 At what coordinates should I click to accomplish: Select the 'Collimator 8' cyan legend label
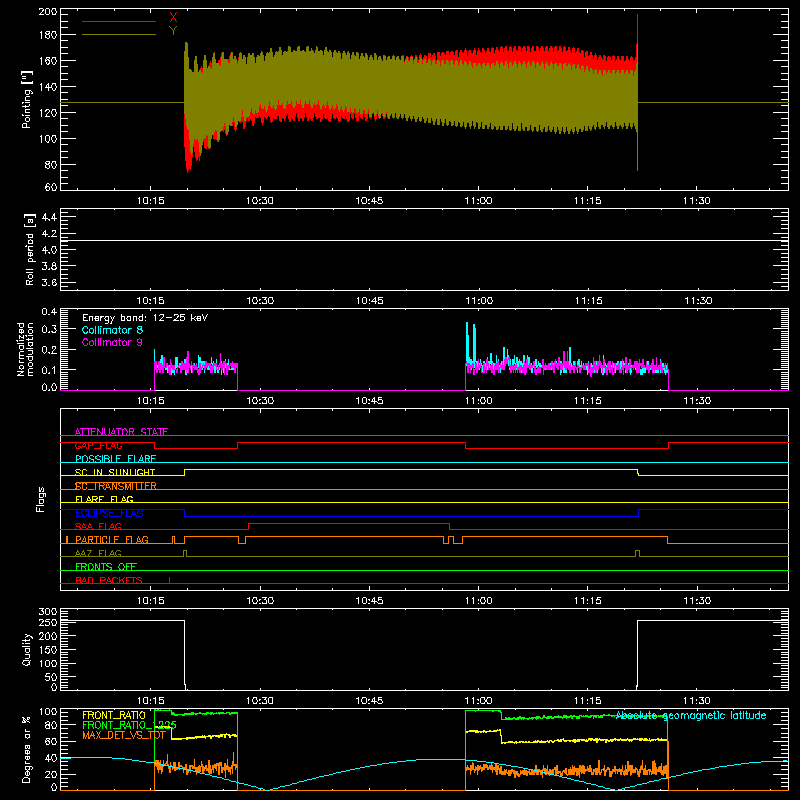pos(112,330)
